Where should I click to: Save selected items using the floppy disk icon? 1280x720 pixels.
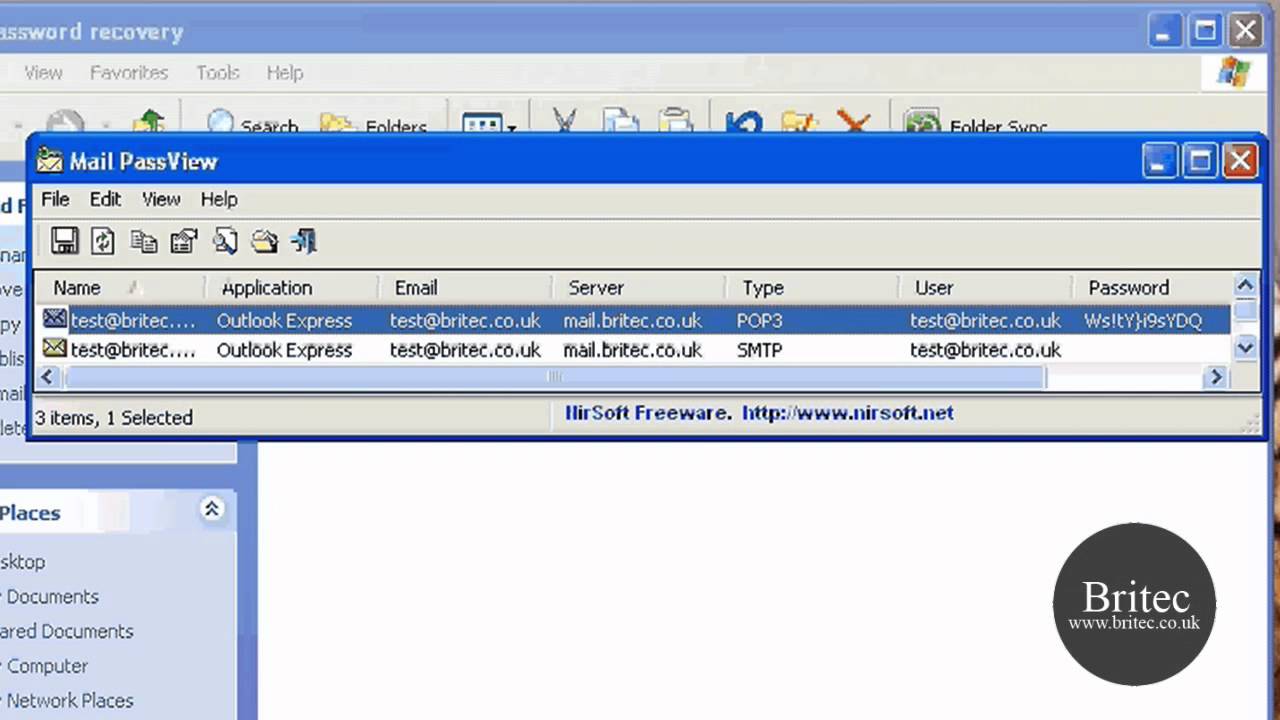pos(65,241)
